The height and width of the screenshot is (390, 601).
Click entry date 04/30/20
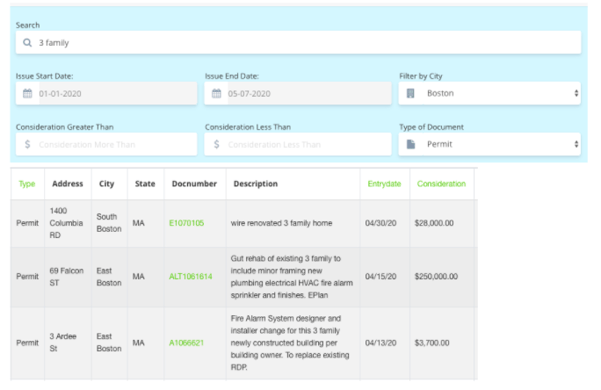point(381,223)
